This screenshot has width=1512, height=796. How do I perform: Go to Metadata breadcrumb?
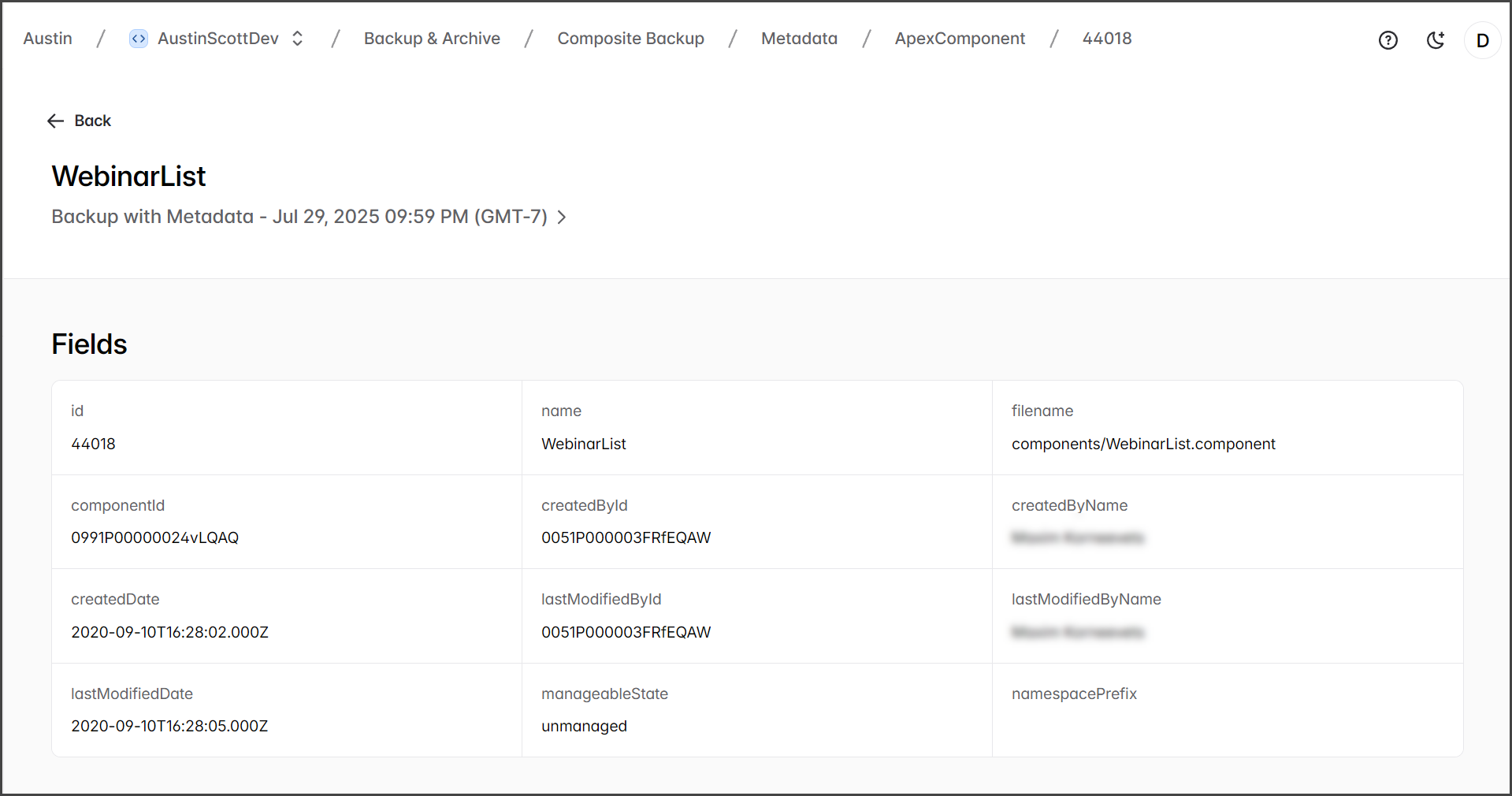(x=799, y=39)
